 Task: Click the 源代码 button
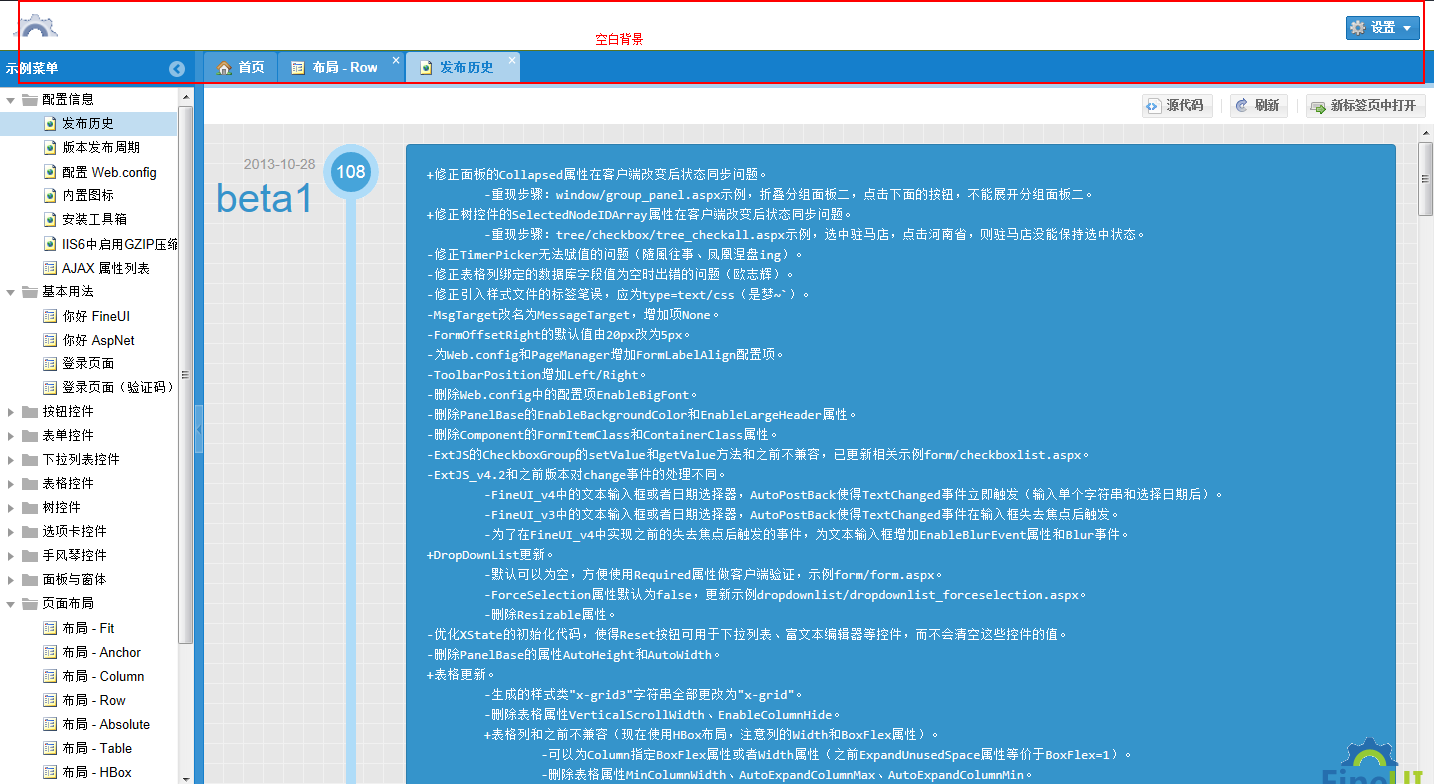coord(1177,105)
